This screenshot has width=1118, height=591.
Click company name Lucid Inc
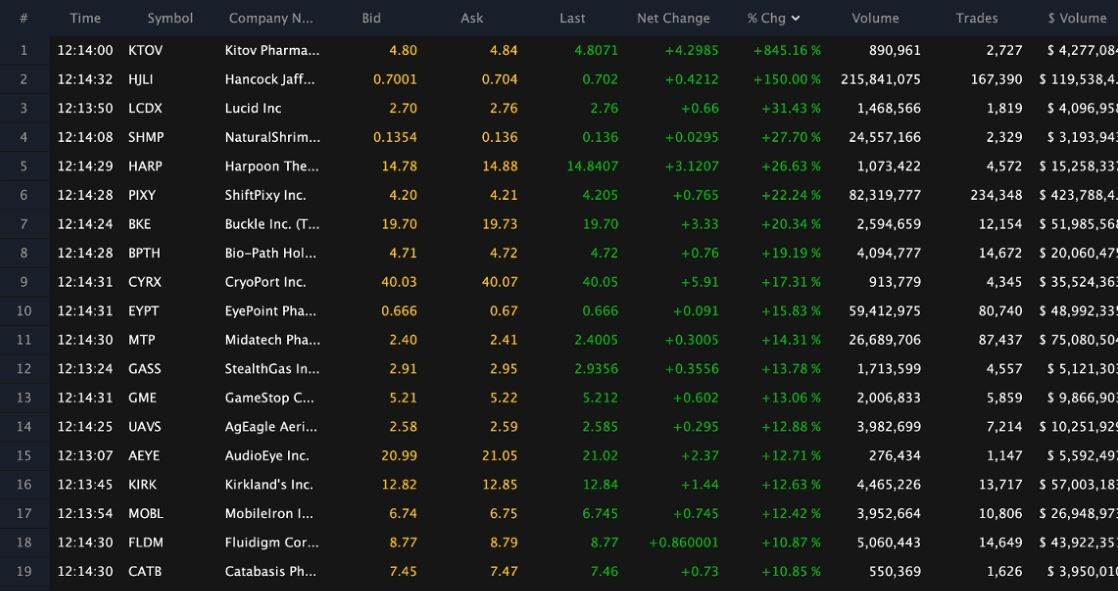click(253, 108)
